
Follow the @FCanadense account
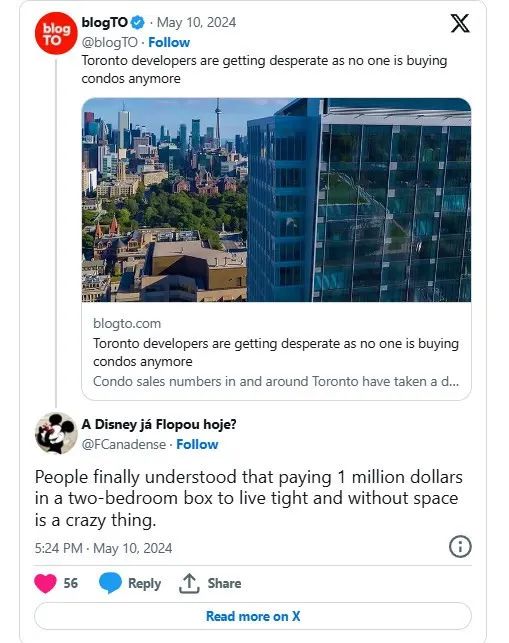pyautogui.click(x=197, y=444)
